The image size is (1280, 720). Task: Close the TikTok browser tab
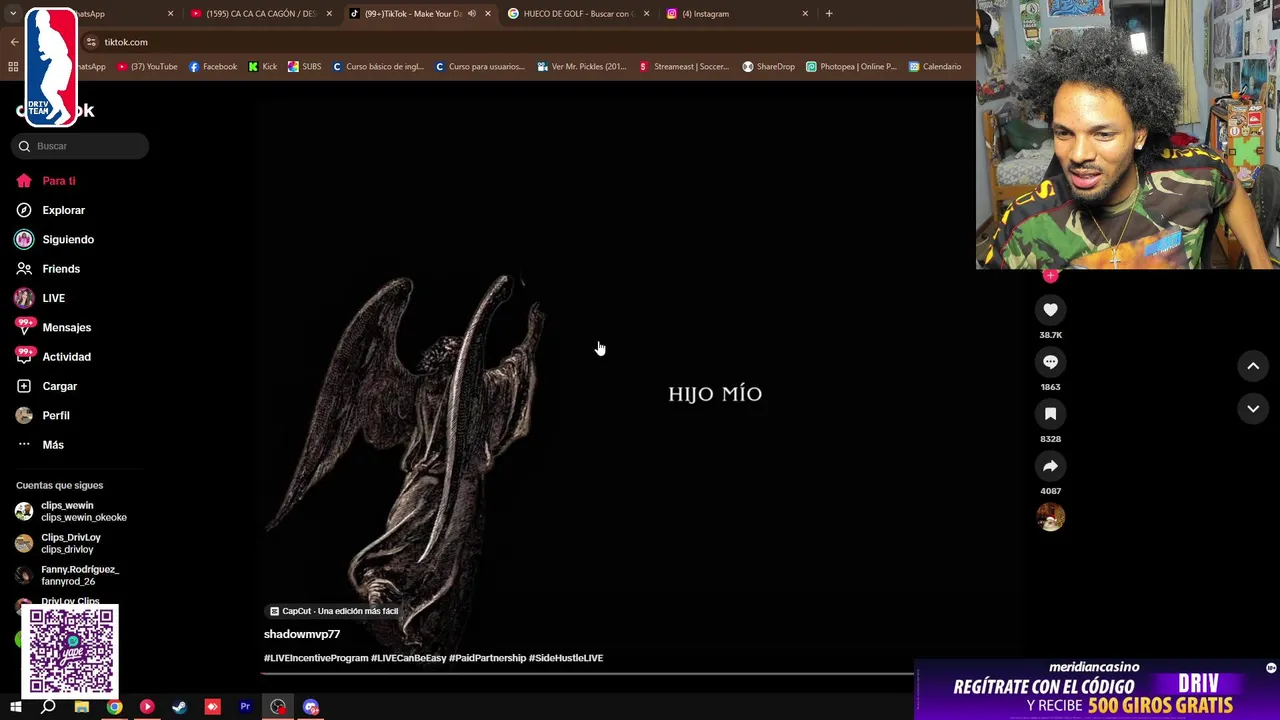[x=487, y=14]
